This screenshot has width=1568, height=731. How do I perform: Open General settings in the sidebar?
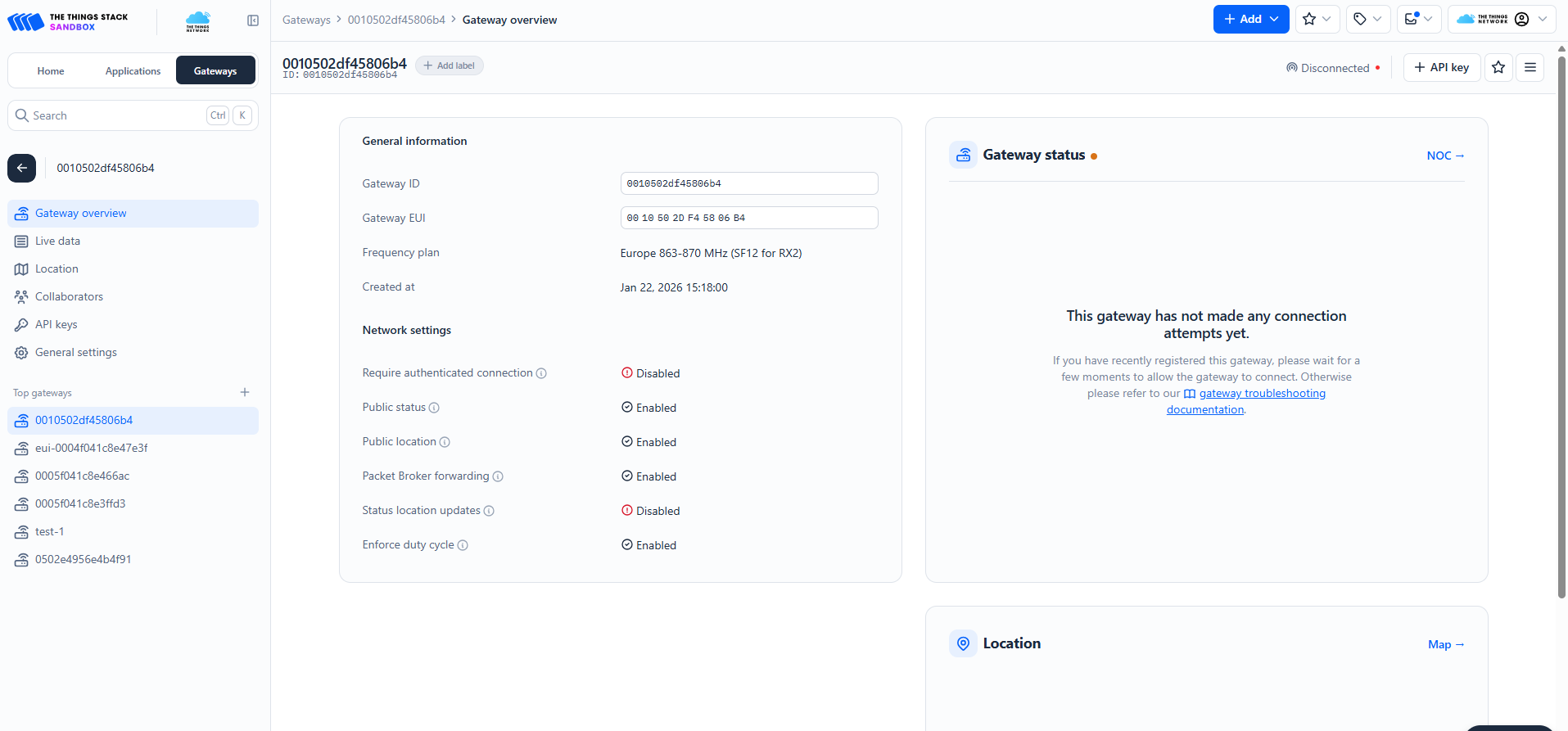pos(75,352)
